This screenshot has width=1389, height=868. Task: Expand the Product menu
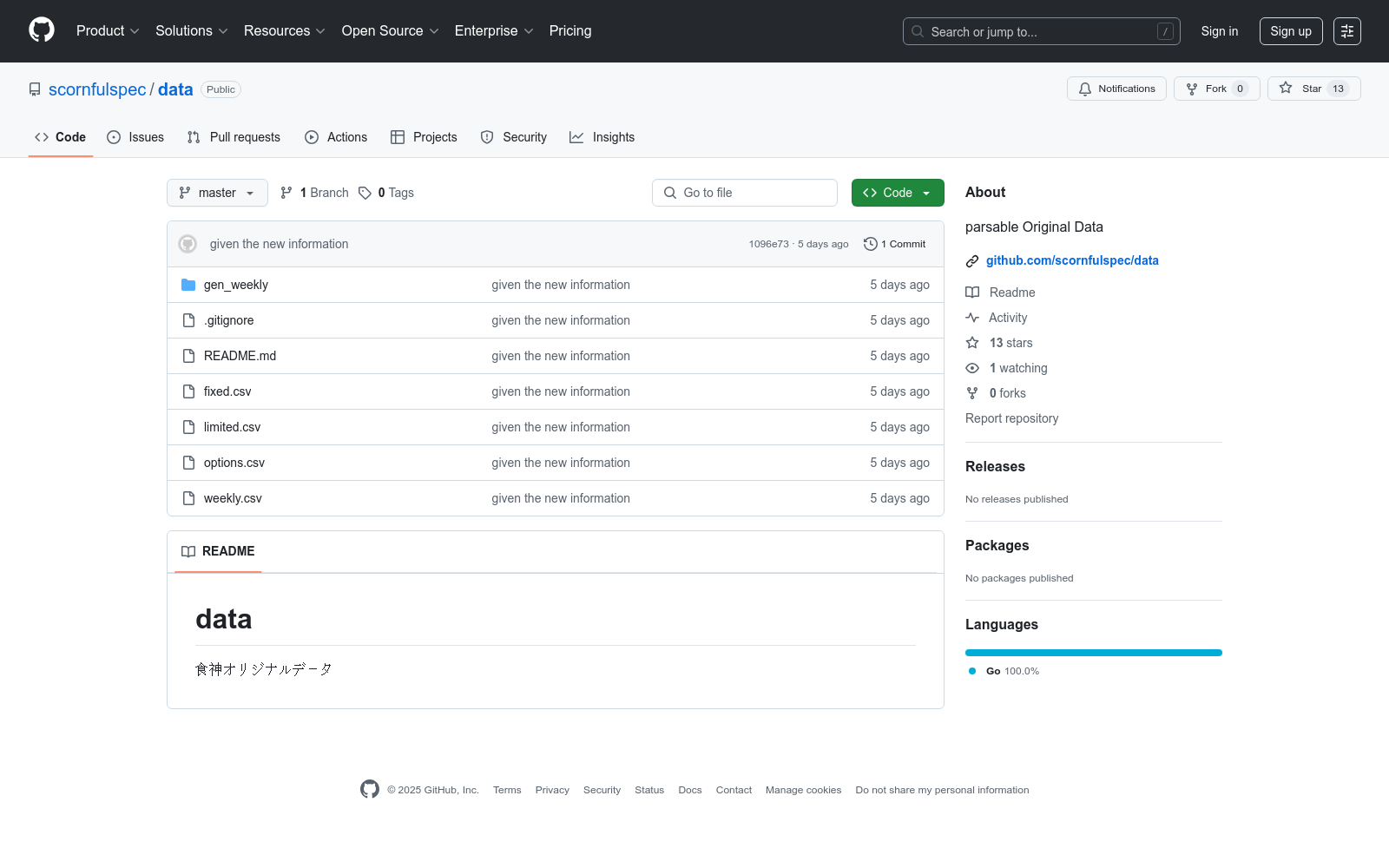point(108,30)
